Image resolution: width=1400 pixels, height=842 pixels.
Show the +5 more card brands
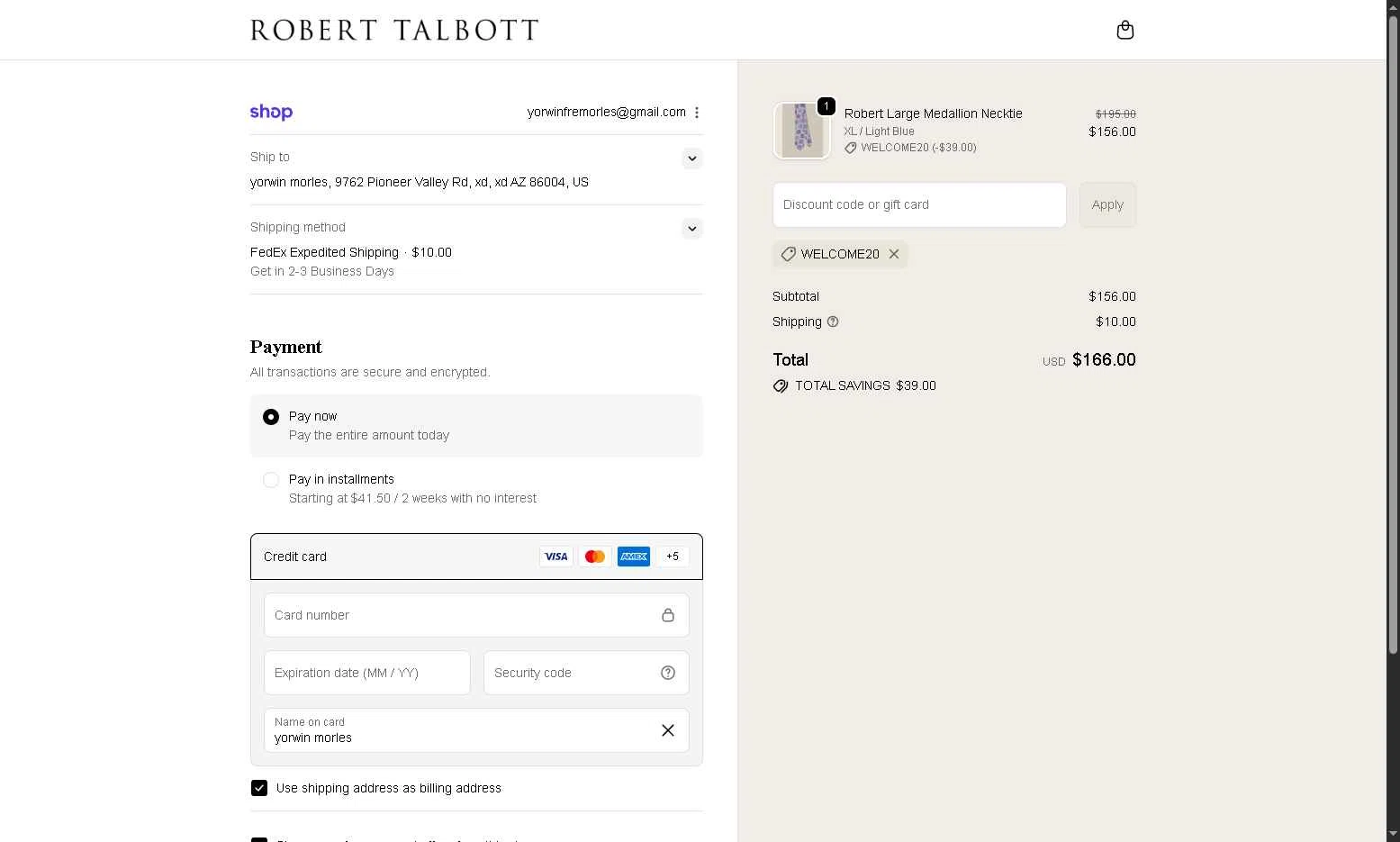click(673, 557)
